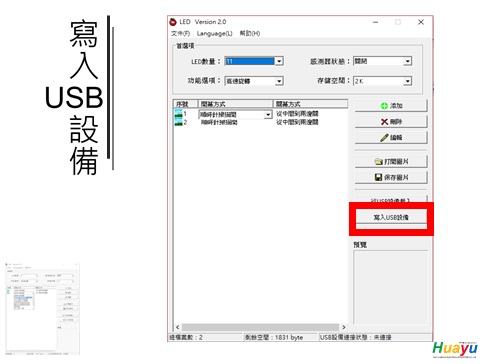This screenshot has width=485, height=364.
Task: Click the floppy disk Save Picture icon
Action: 378,177
